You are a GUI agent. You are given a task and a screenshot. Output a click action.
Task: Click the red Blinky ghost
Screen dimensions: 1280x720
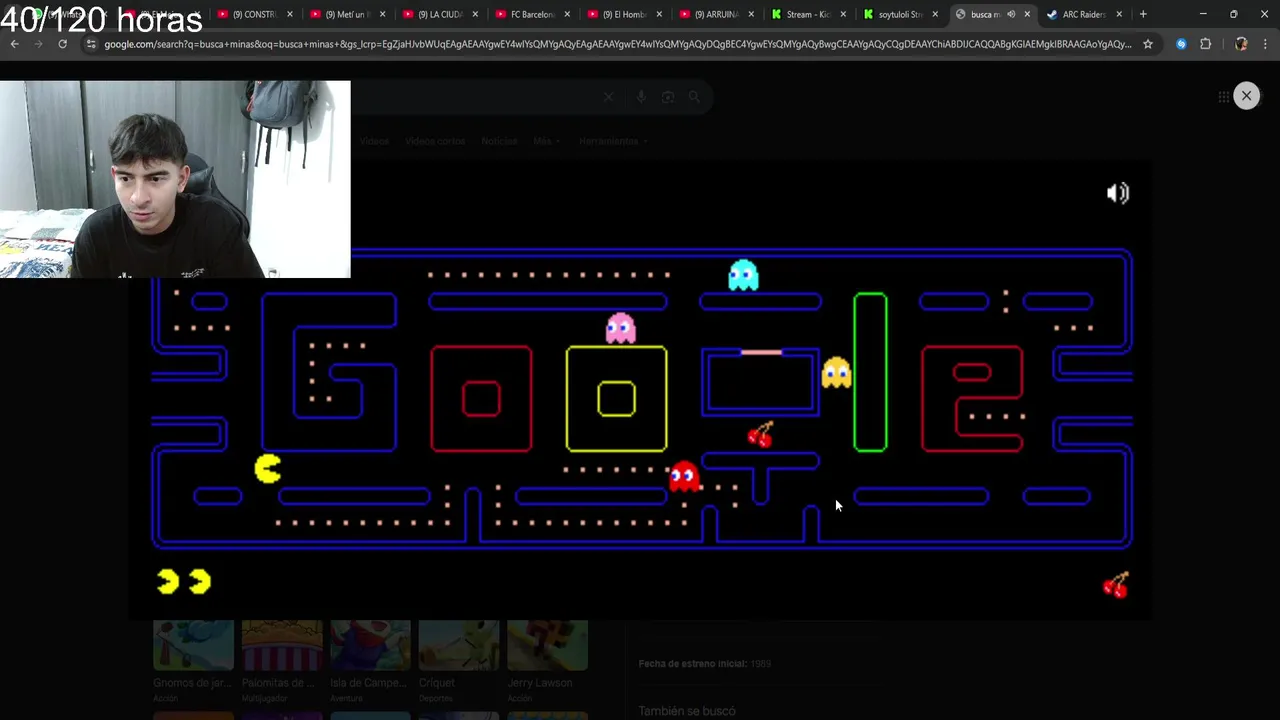684,476
